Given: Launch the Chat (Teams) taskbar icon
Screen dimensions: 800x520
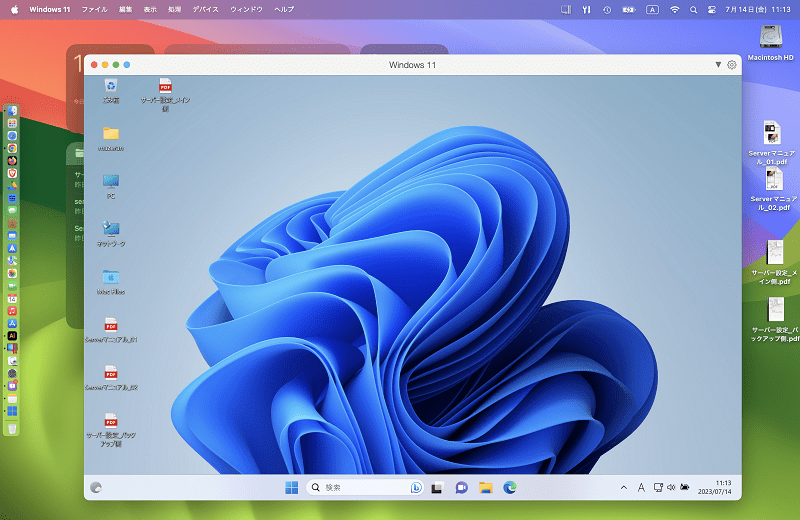Looking at the screenshot, I should point(461,488).
